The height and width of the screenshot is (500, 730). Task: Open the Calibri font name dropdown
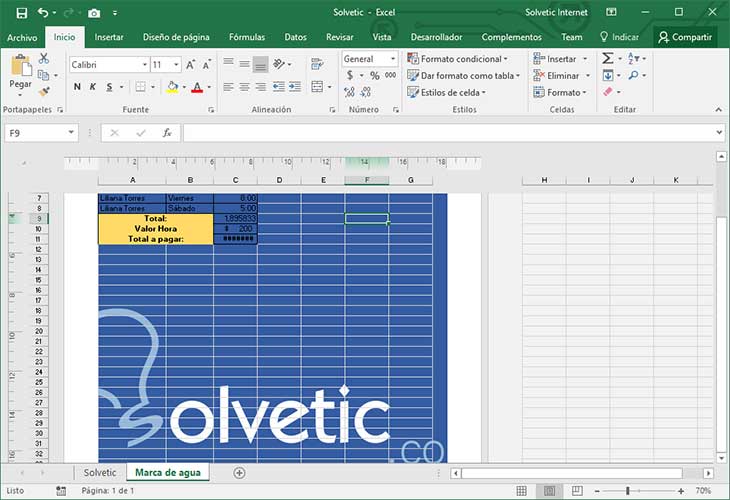(x=145, y=65)
